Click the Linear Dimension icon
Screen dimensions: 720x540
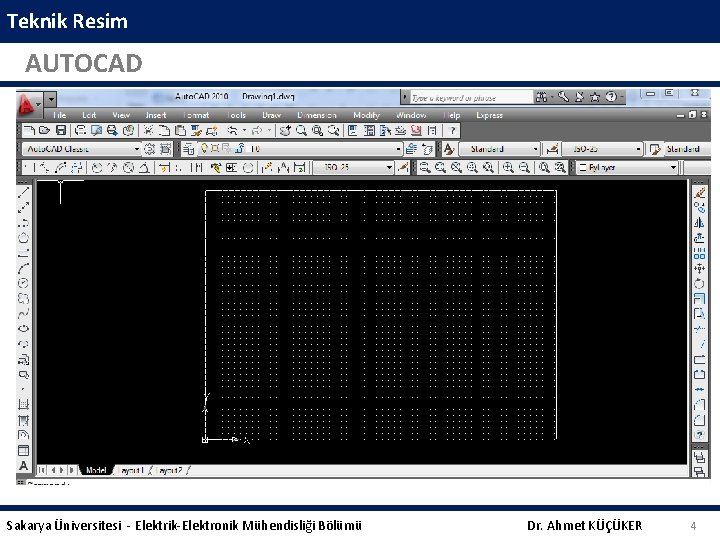point(29,168)
